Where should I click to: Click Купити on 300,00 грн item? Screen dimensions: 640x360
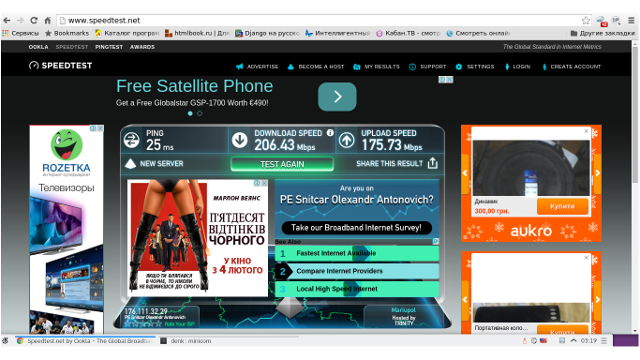pyautogui.click(x=562, y=206)
